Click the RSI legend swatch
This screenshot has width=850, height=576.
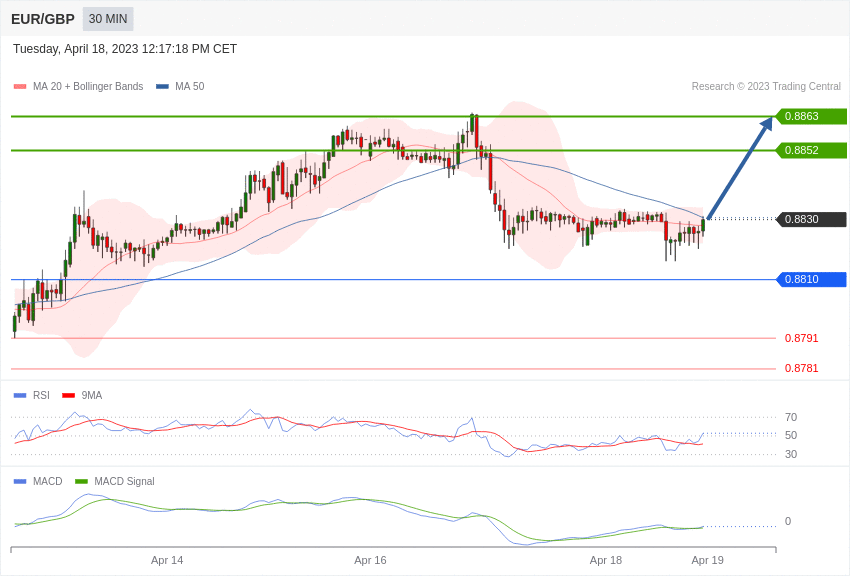(20, 396)
